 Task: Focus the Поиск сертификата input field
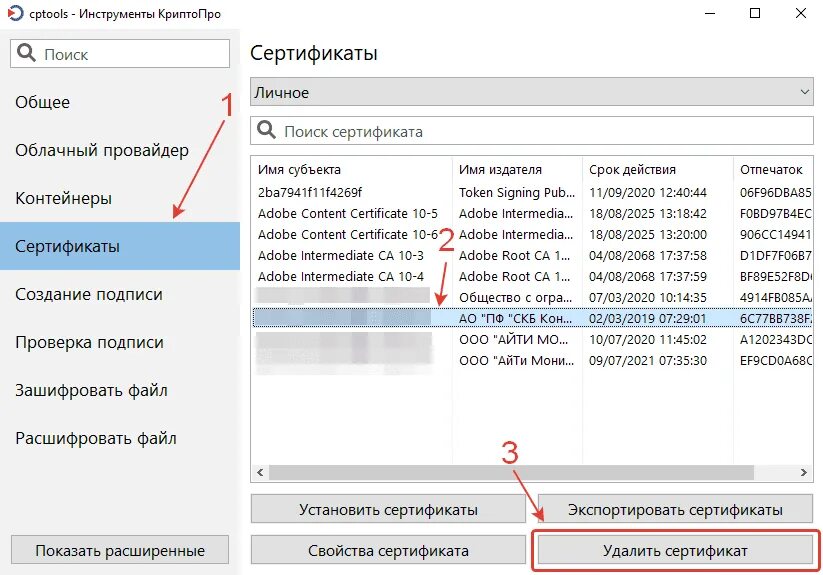[x=532, y=131]
